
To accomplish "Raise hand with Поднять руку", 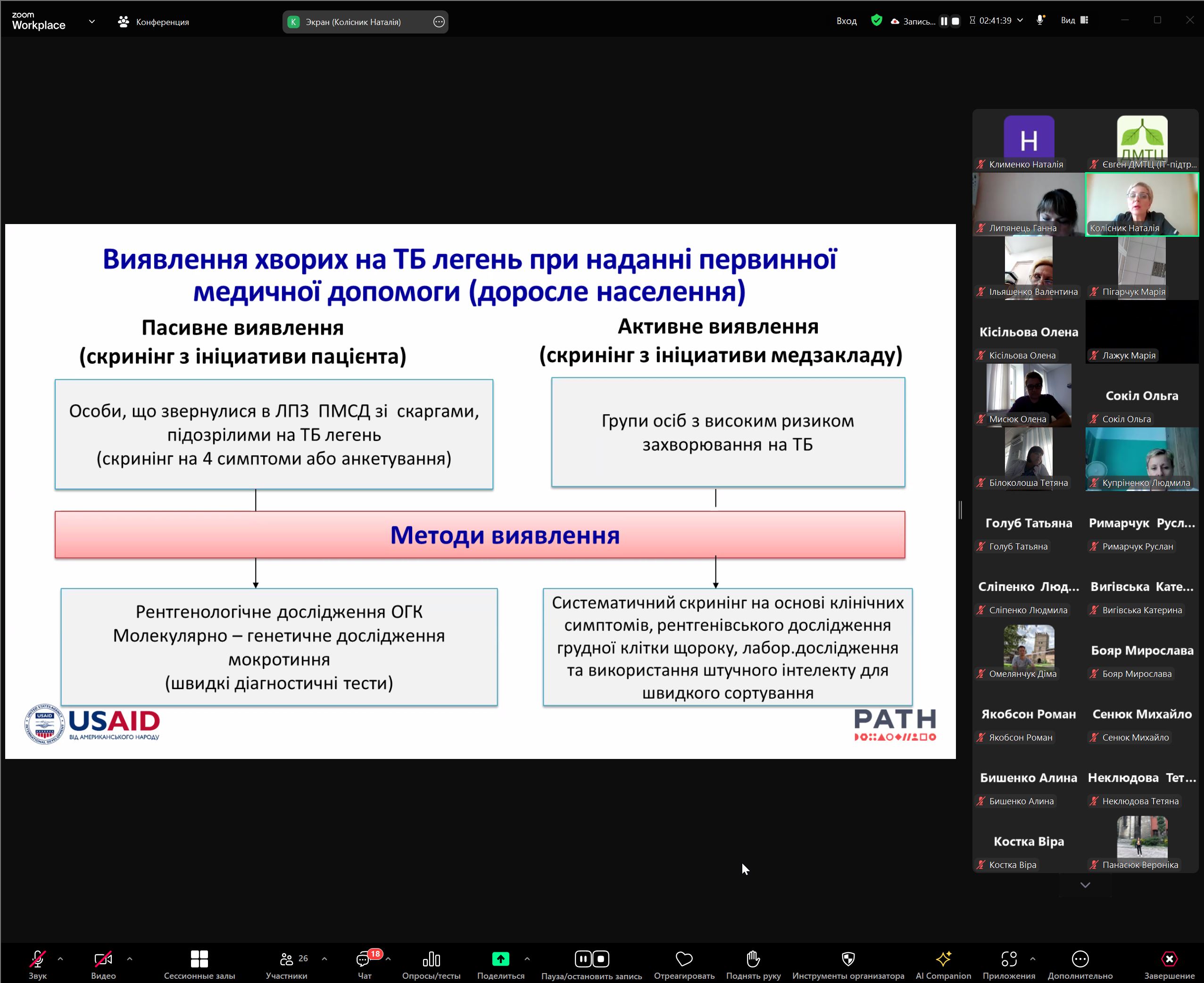I will click(x=753, y=959).
